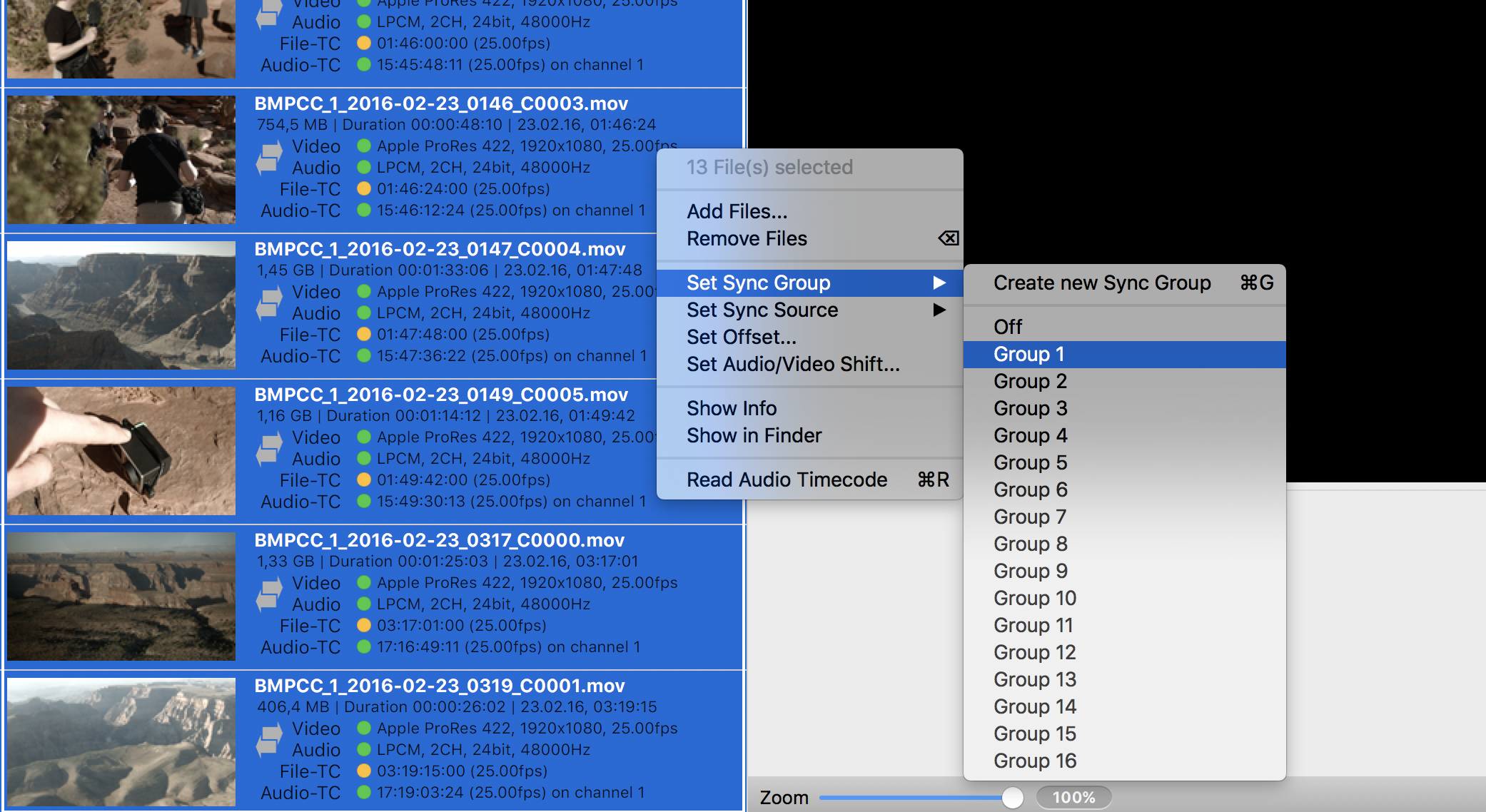Viewport: 1486px width, 812px height.
Task: Click delete key icon beside Remove Files
Action: click(x=948, y=238)
